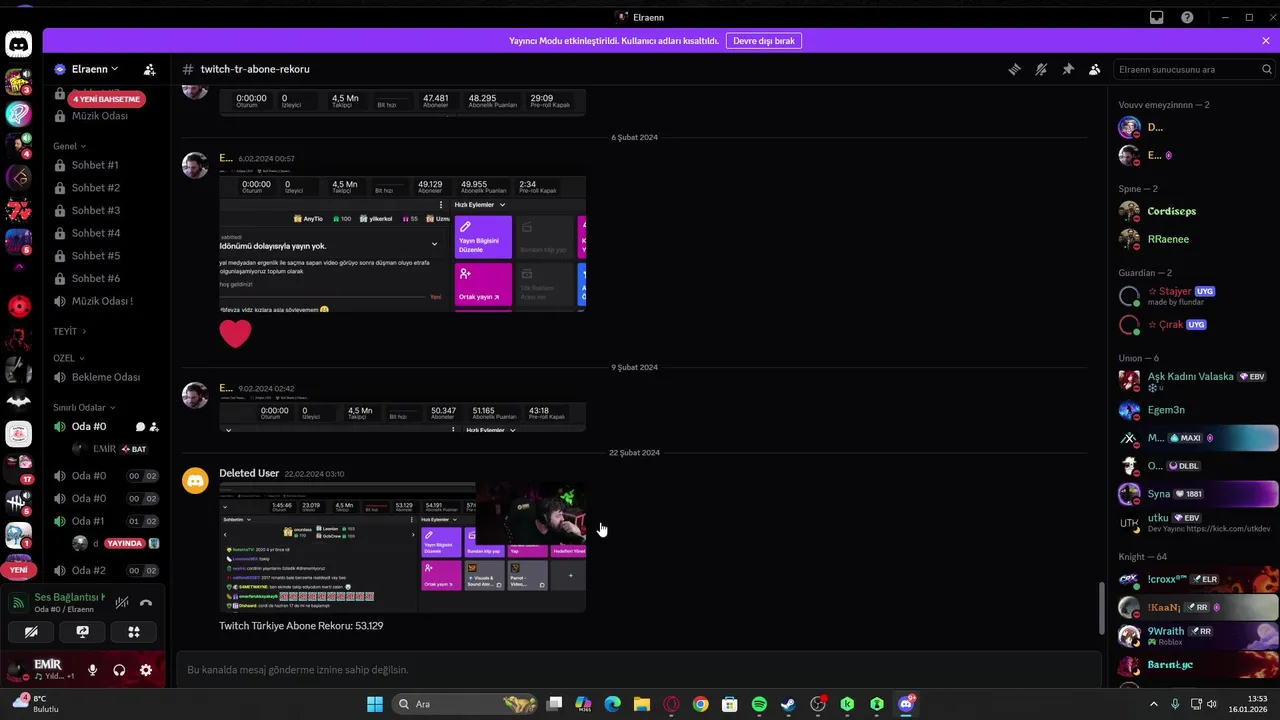Image resolution: width=1280 pixels, height=720 pixels.
Task: Toggle deafen headphones icon
Action: [119, 670]
